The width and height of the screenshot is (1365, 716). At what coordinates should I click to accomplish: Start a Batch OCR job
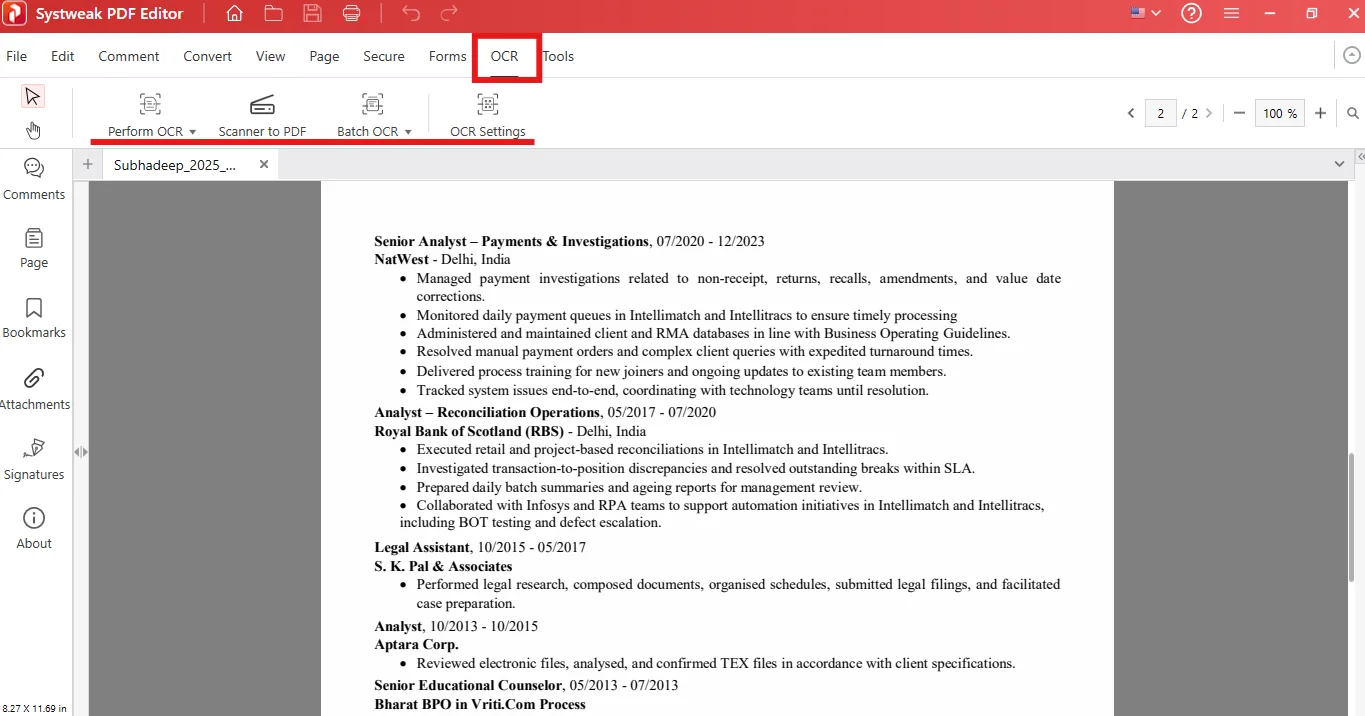point(366,114)
